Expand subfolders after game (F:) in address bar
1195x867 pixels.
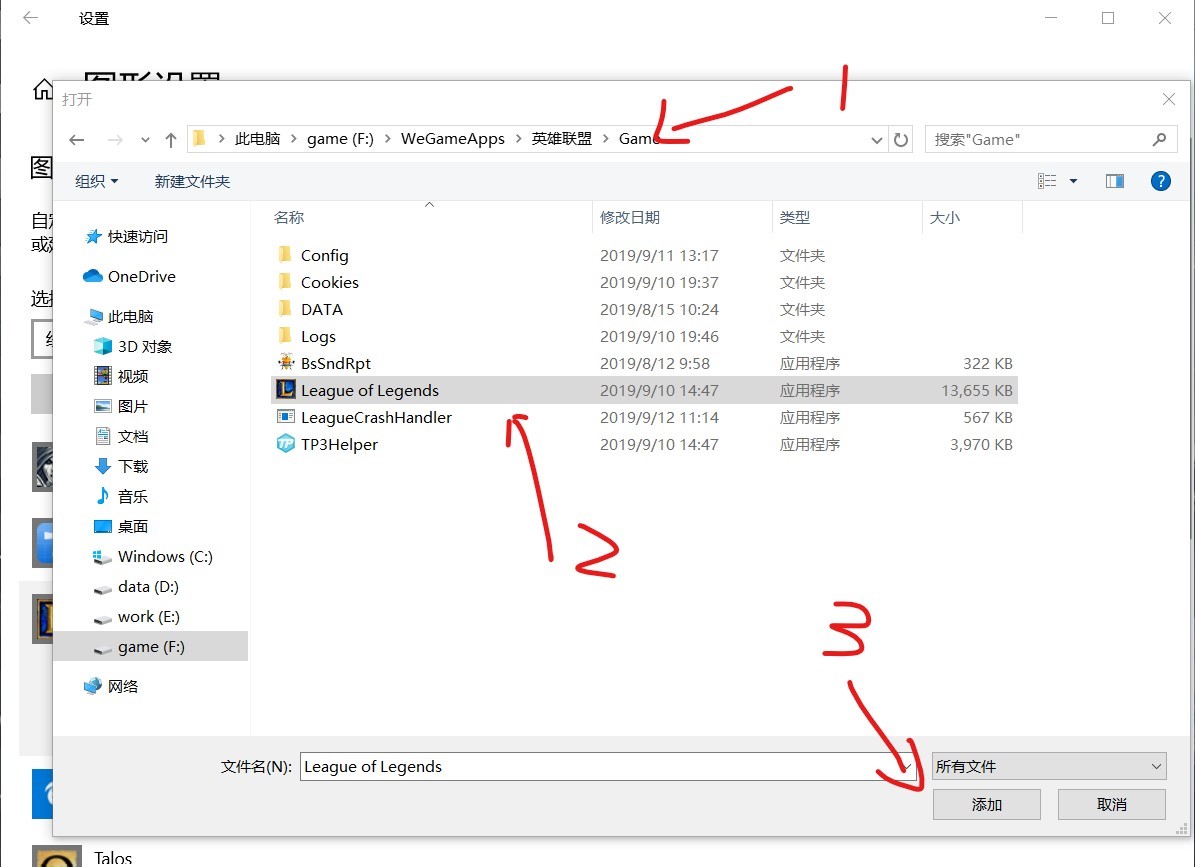point(387,139)
